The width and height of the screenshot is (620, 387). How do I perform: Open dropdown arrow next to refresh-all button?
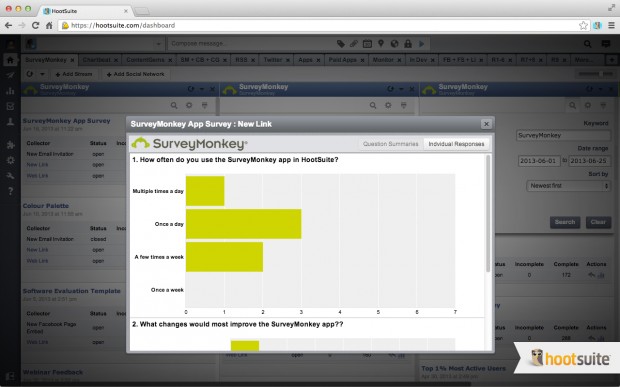pyautogui.click(x=42, y=74)
